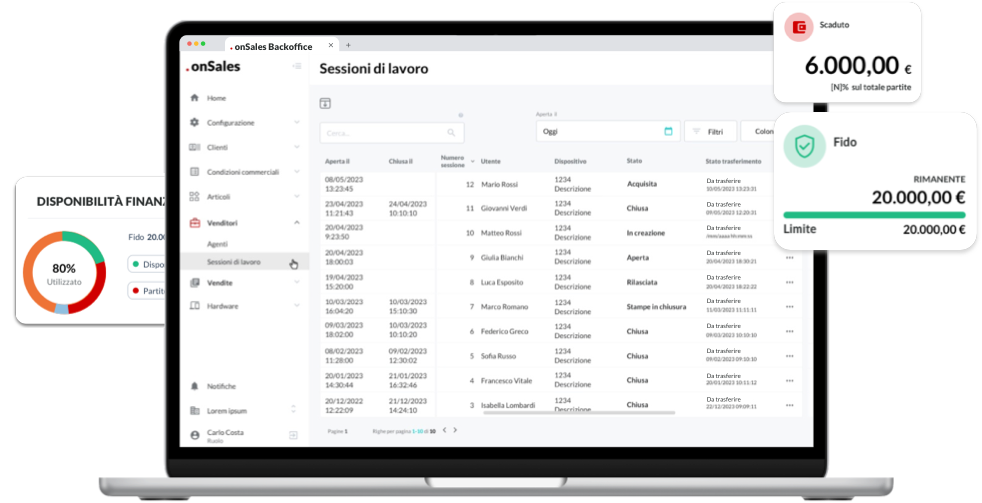Viewport: 982px width, 503px height.
Task: Click Giovanni Verdi in the Utente column
Action: [504, 209]
